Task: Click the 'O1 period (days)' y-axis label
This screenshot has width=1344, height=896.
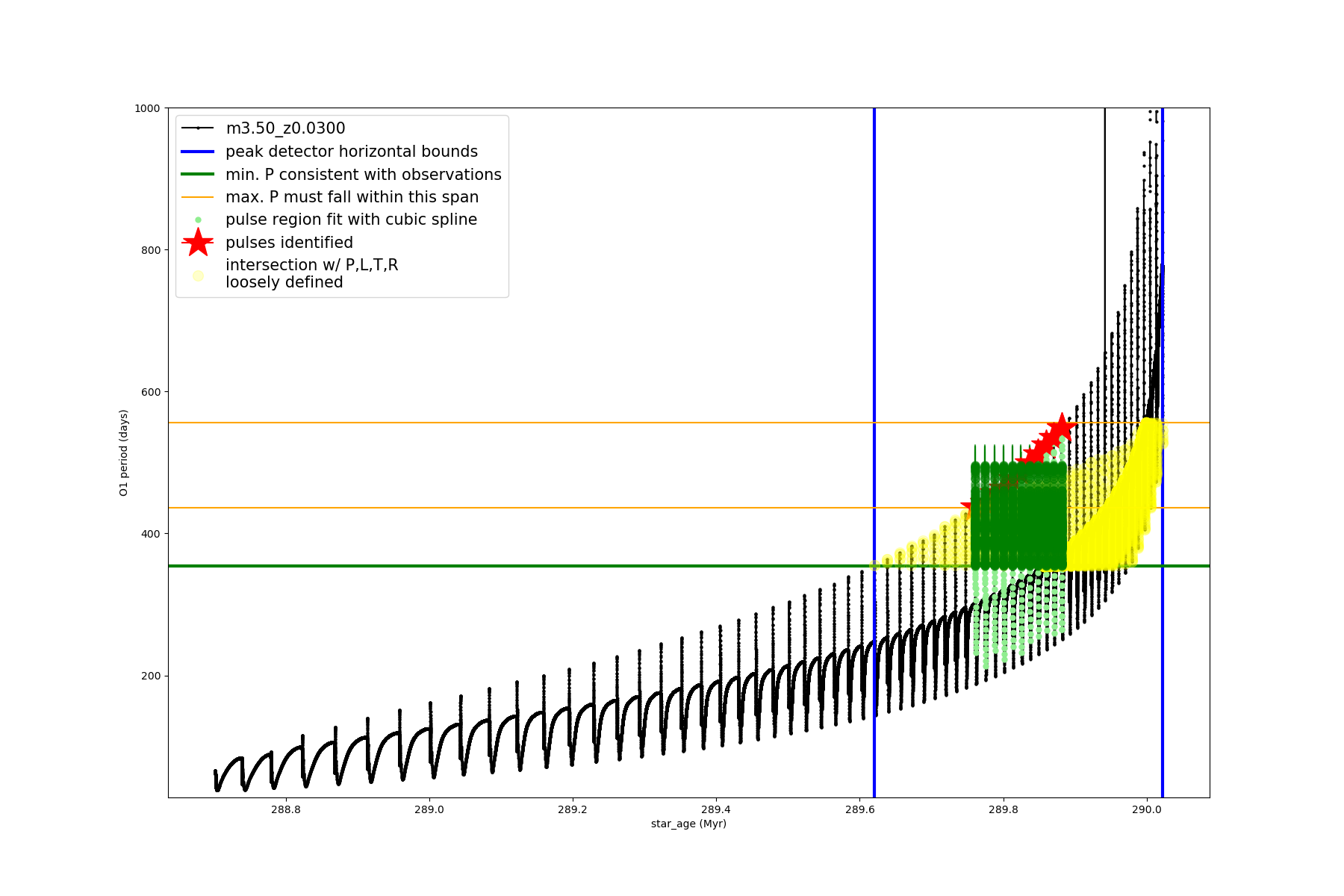Action: [124, 452]
